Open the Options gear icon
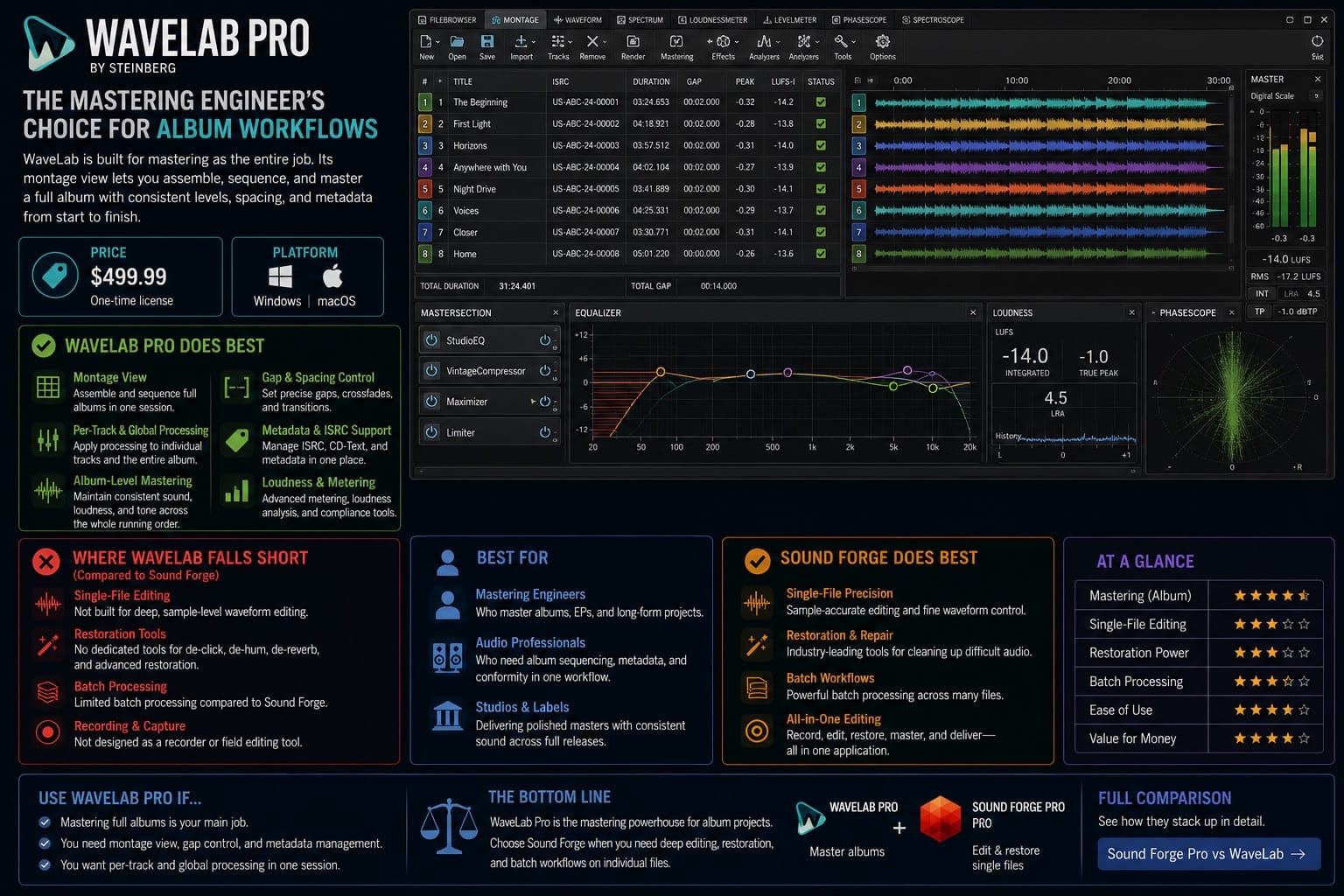This screenshot has height=896, width=1344. pyautogui.click(x=882, y=41)
